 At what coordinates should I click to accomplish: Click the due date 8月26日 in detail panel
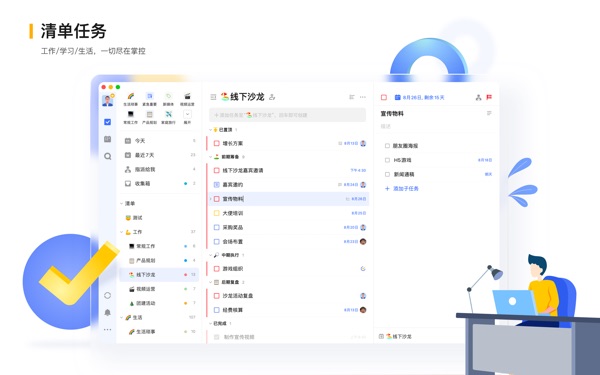419,98
